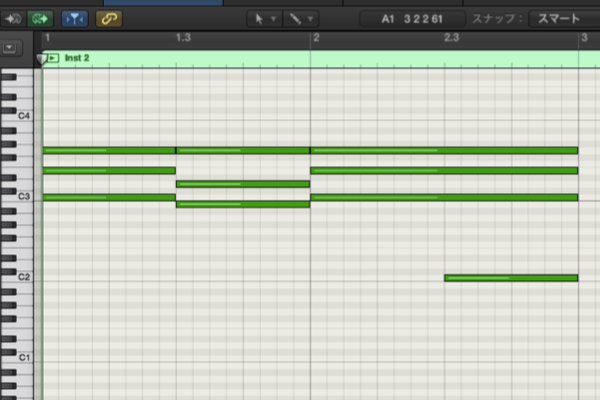The height and width of the screenshot is (400, 600).
Task: Open the スマート snap dropdown
Action: pyautogui.click(x=564, y=19)
